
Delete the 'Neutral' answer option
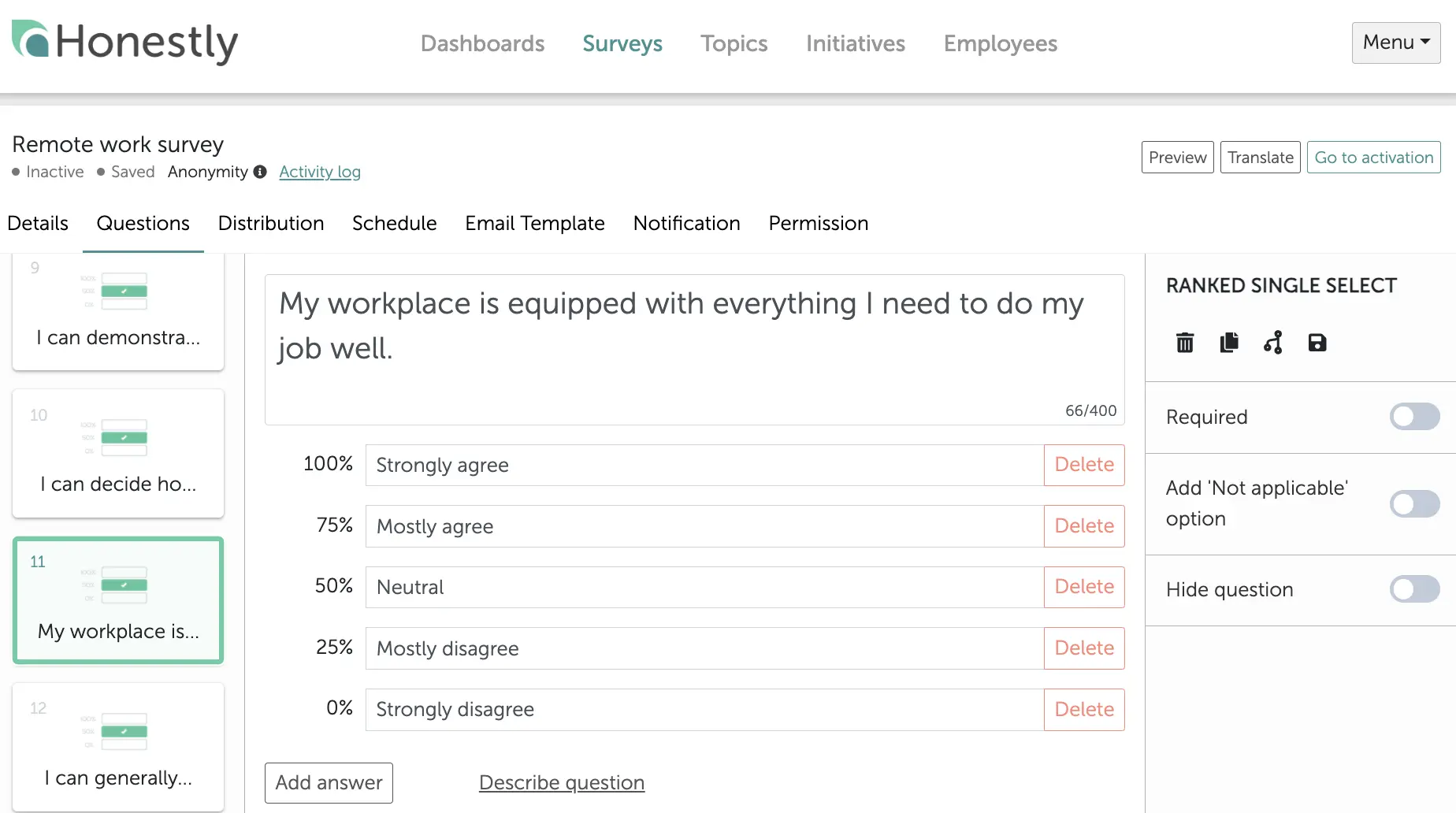click(x=1083, y=587)
